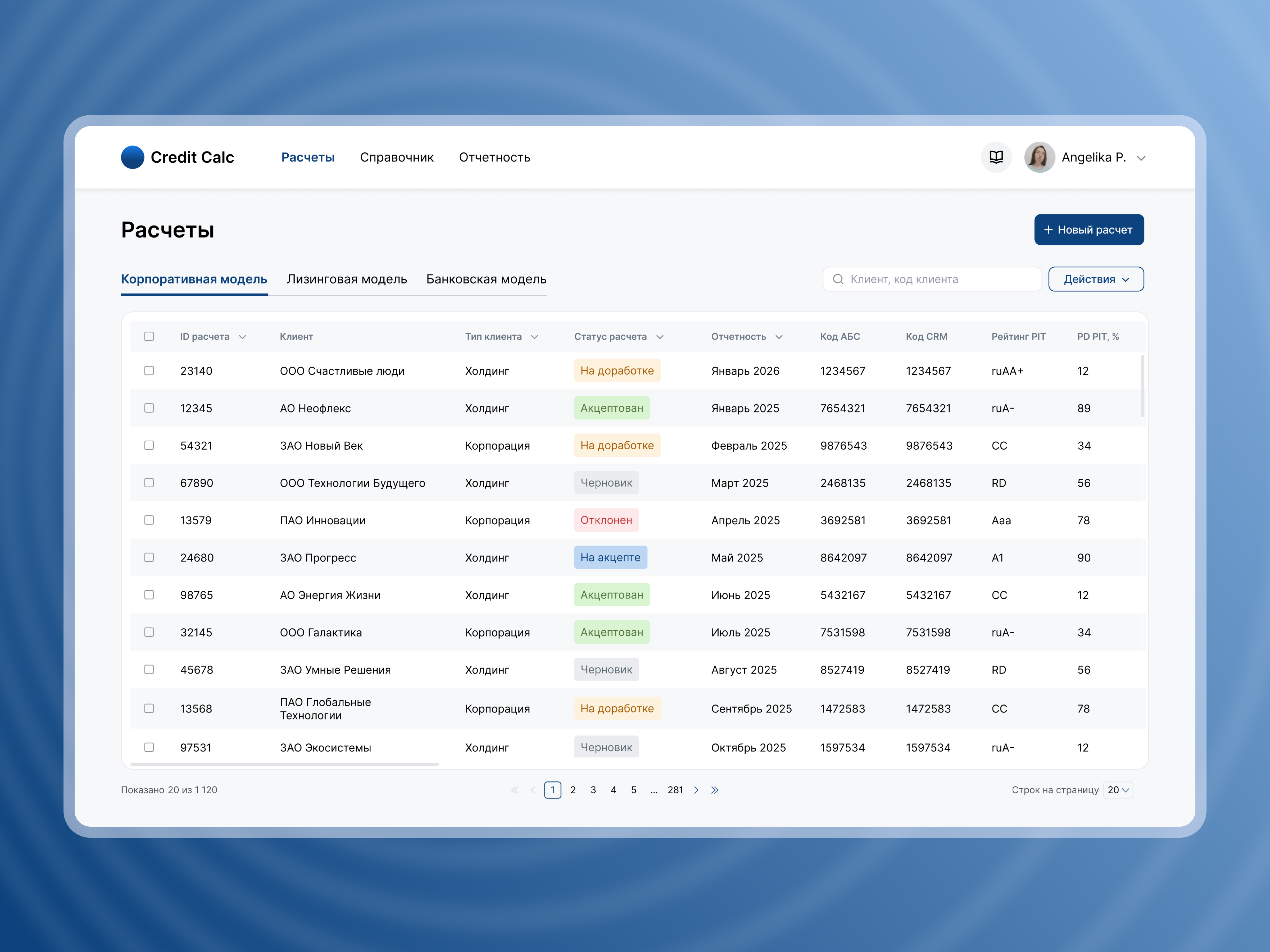Check the select-all checkbox in the table header
This screenshot has width=1270, height=952.
click(x=149, y=336)
